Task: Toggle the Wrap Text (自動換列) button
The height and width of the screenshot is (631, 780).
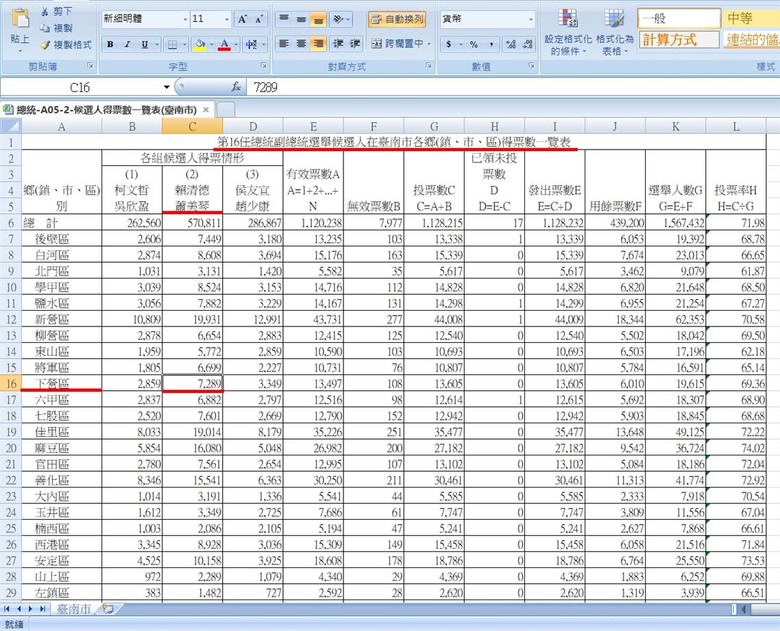Action: [x=397, y=19]
